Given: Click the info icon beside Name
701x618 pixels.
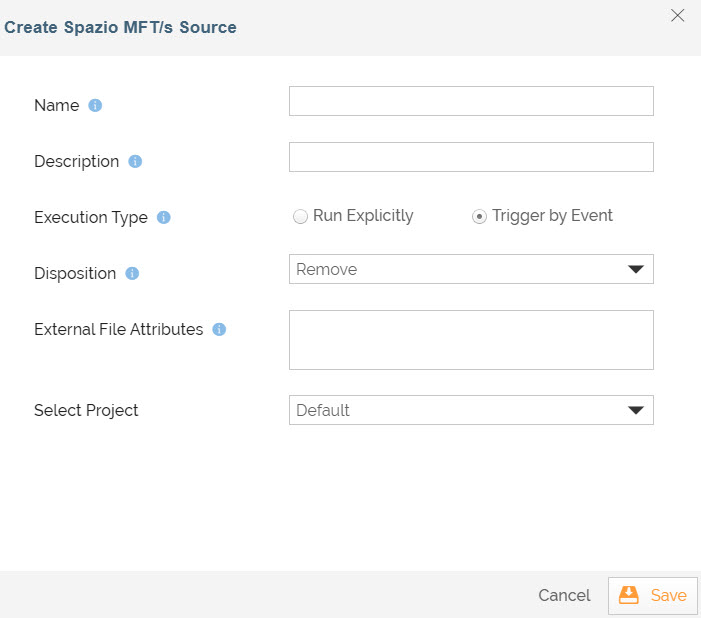Looking at the screenshot, I should coord(96,105).
